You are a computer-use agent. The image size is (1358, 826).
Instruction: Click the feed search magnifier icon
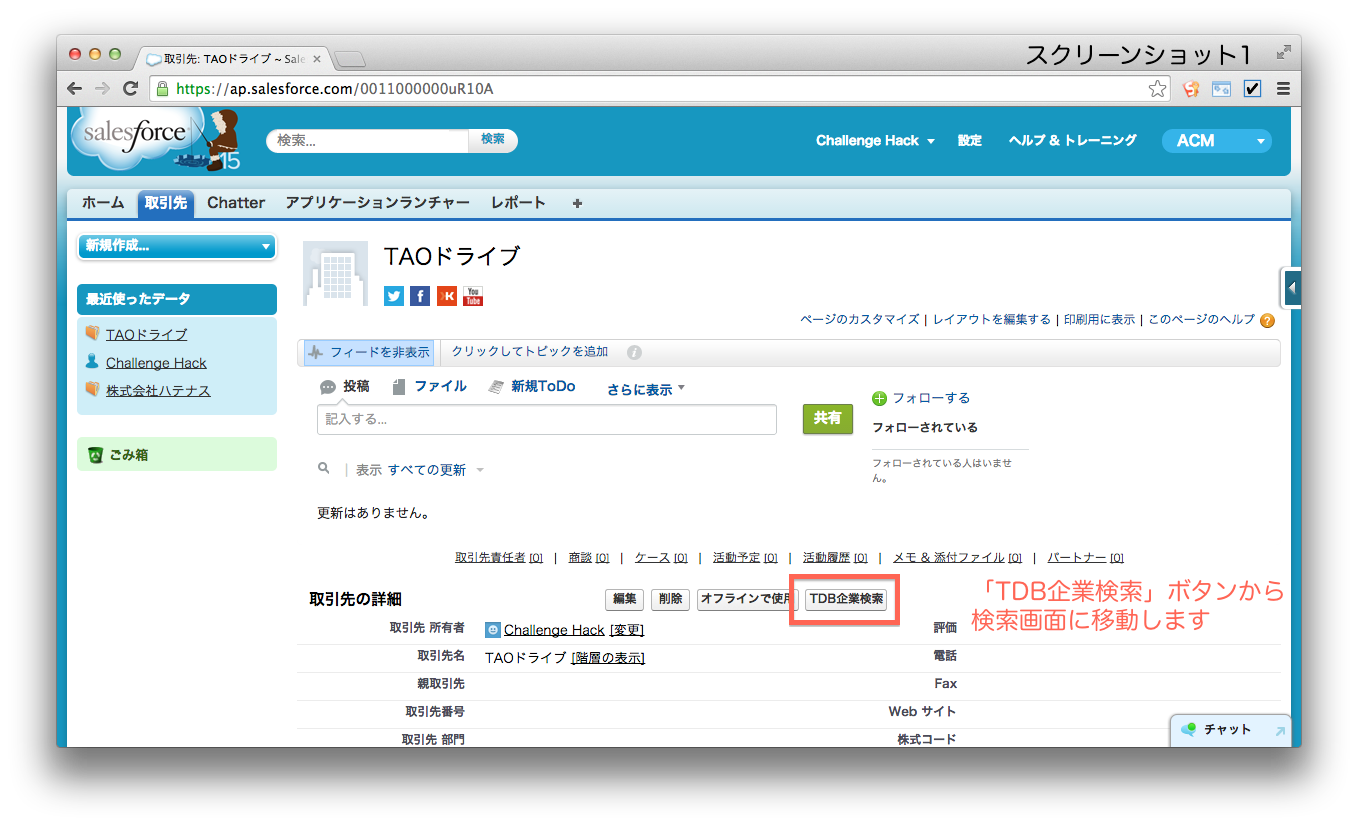(324, 468)
